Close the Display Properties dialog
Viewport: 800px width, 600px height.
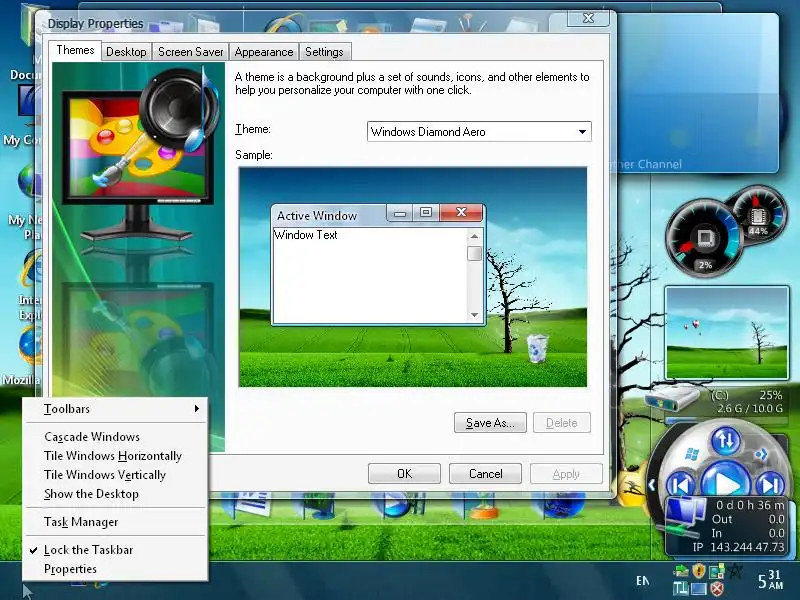(x=588, y=18)
